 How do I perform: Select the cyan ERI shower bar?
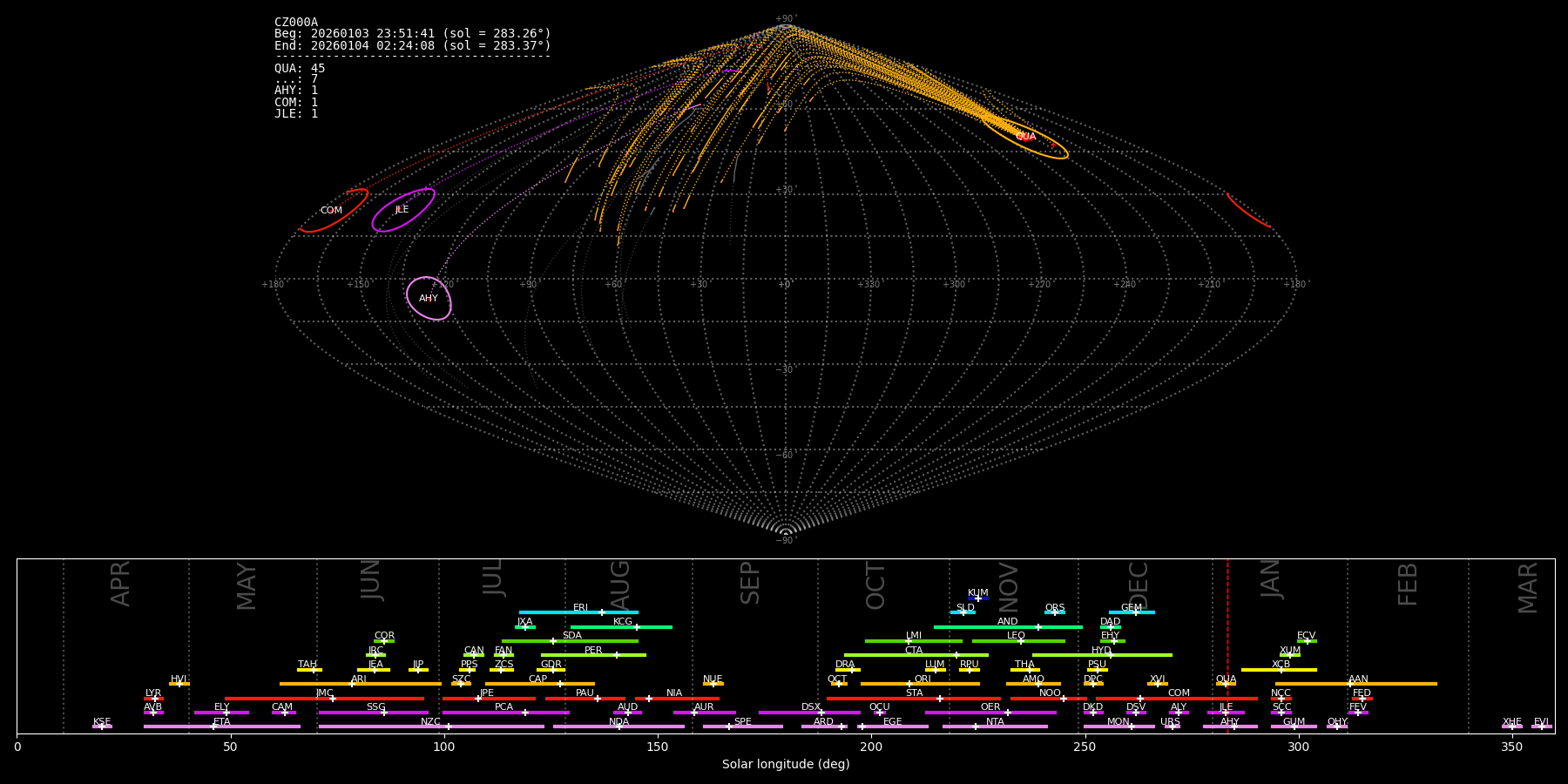coord(578,612)
